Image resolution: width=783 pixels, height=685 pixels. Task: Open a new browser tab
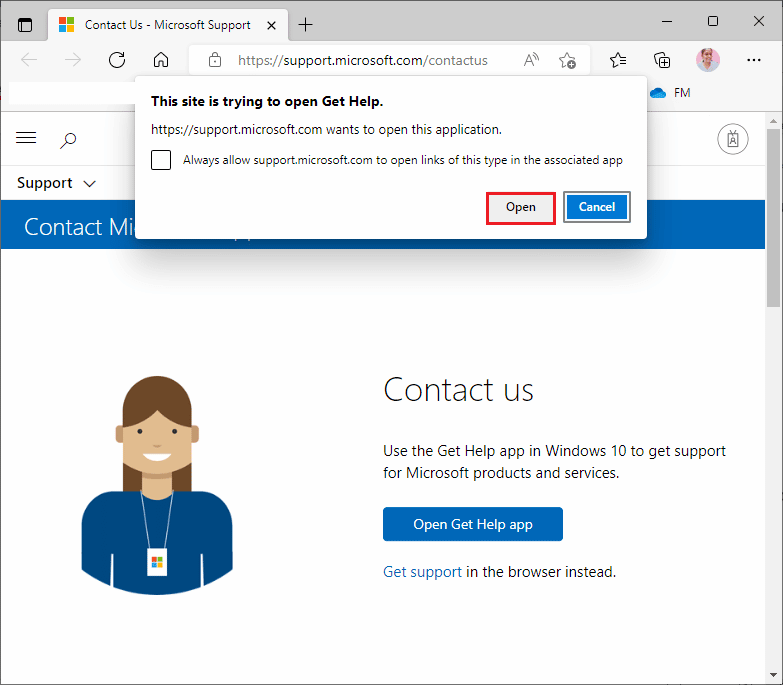(x=305, y=24)
